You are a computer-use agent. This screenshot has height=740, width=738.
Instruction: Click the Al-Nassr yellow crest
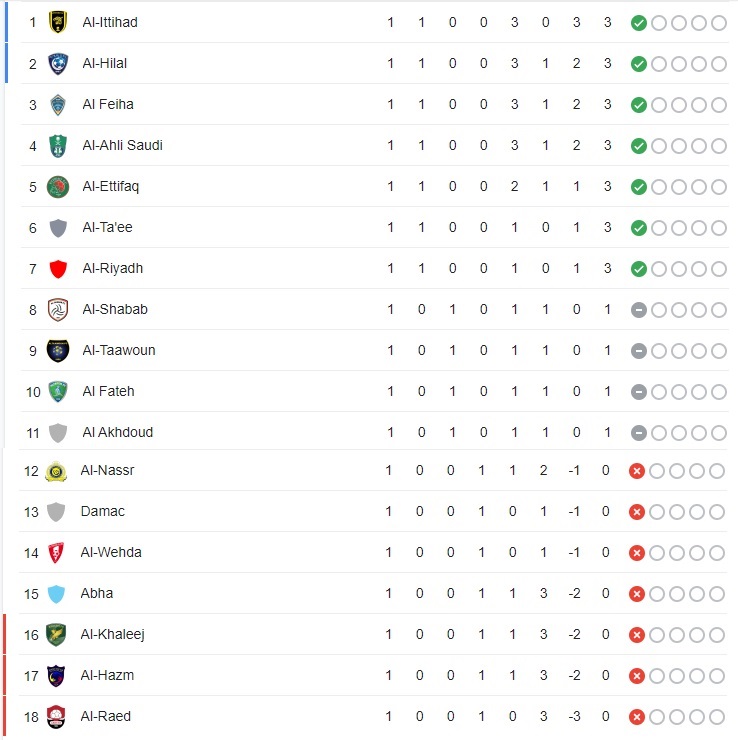point(56,470)
